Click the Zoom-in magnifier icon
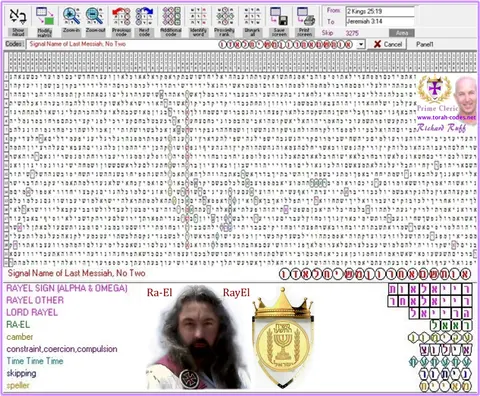This screenshot has width=480, height=396. pyautogui.click(x=71, y=16)
